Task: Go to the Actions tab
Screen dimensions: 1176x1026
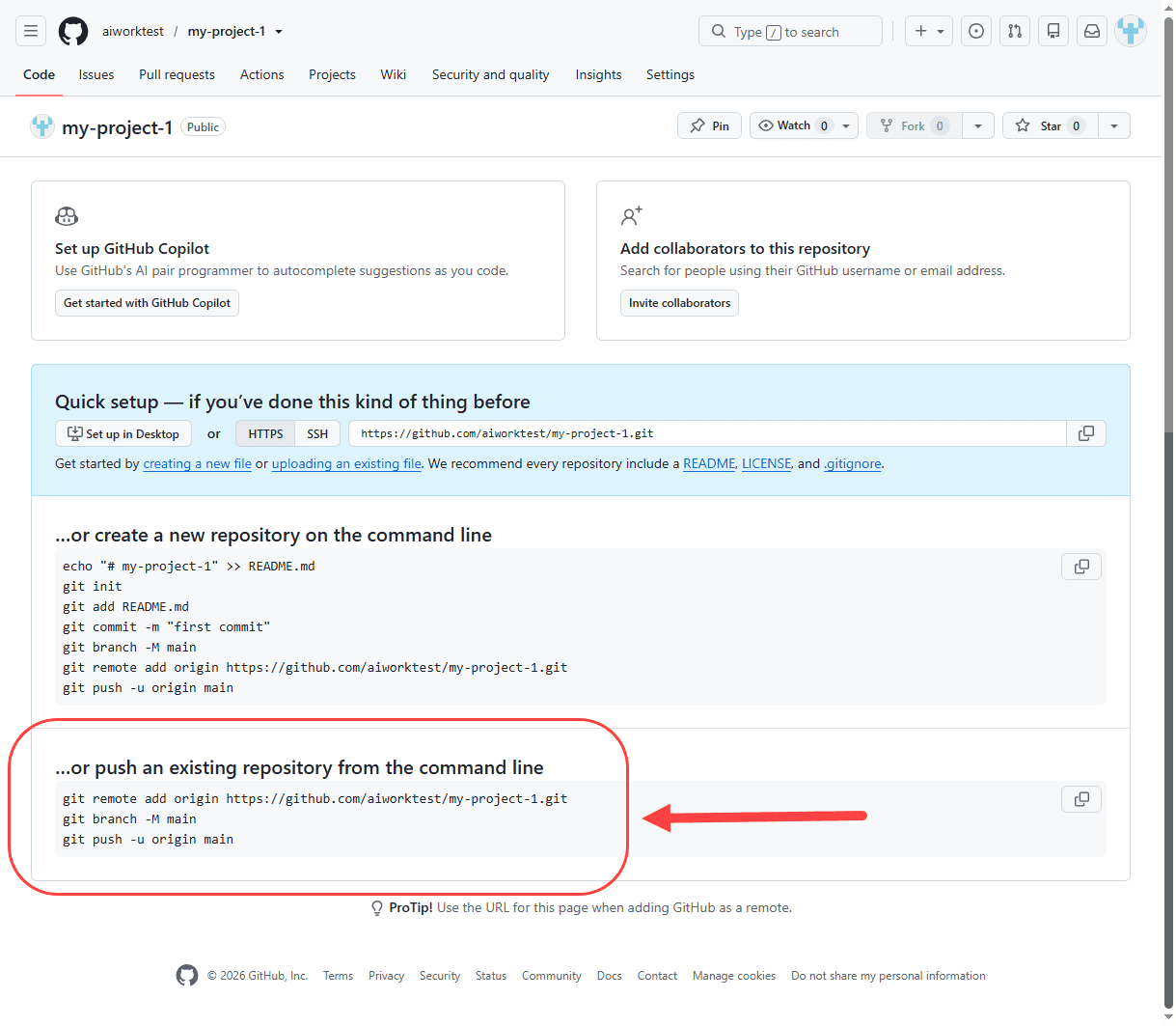Action: coord(262,74)
